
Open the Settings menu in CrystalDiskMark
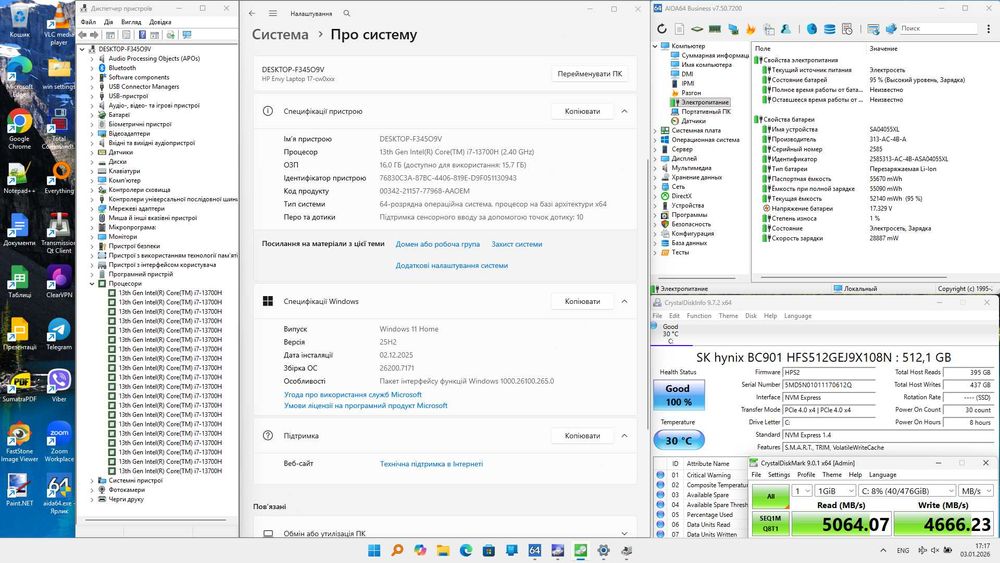tap(779, 474)
